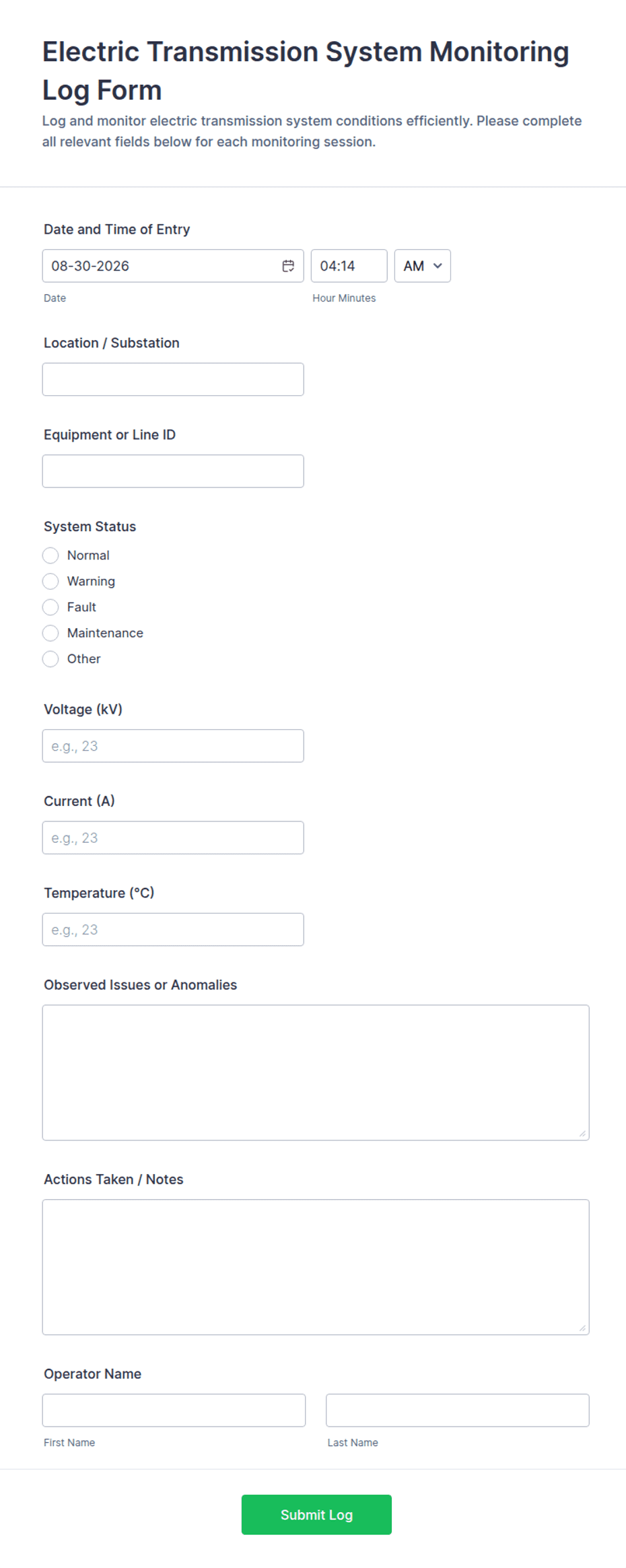
Task: Select the Warning radio option
Action: [50, 581]
